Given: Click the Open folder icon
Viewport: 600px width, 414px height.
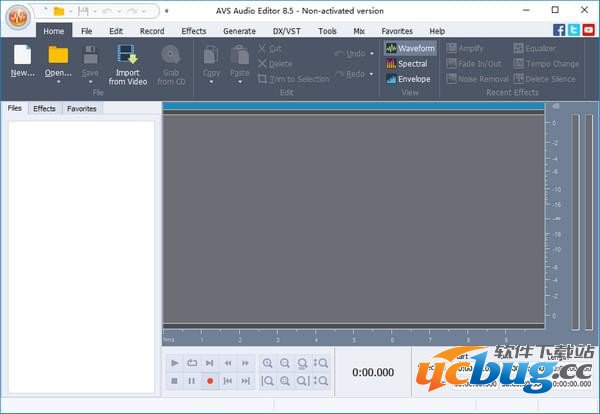Looking at the screenshot, I should pos(58,55).
